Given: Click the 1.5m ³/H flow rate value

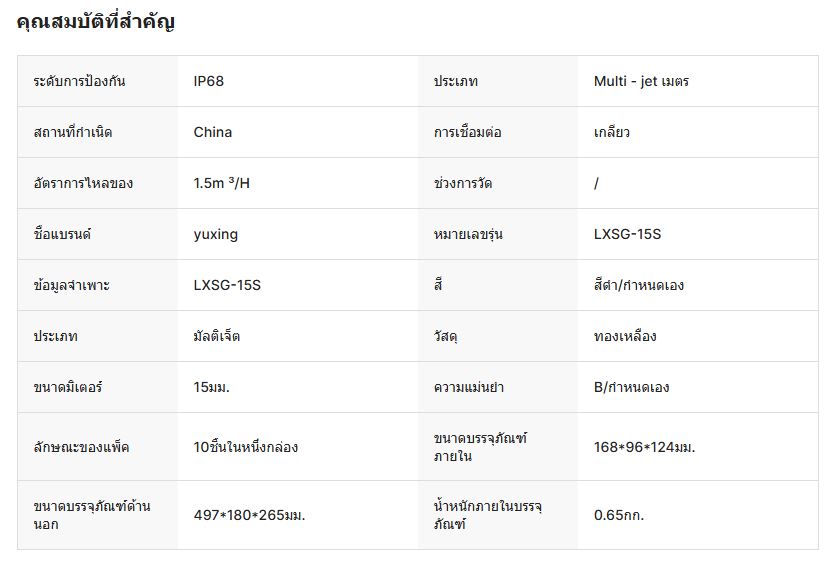Looking at the screenshot, I should (222, 183).
